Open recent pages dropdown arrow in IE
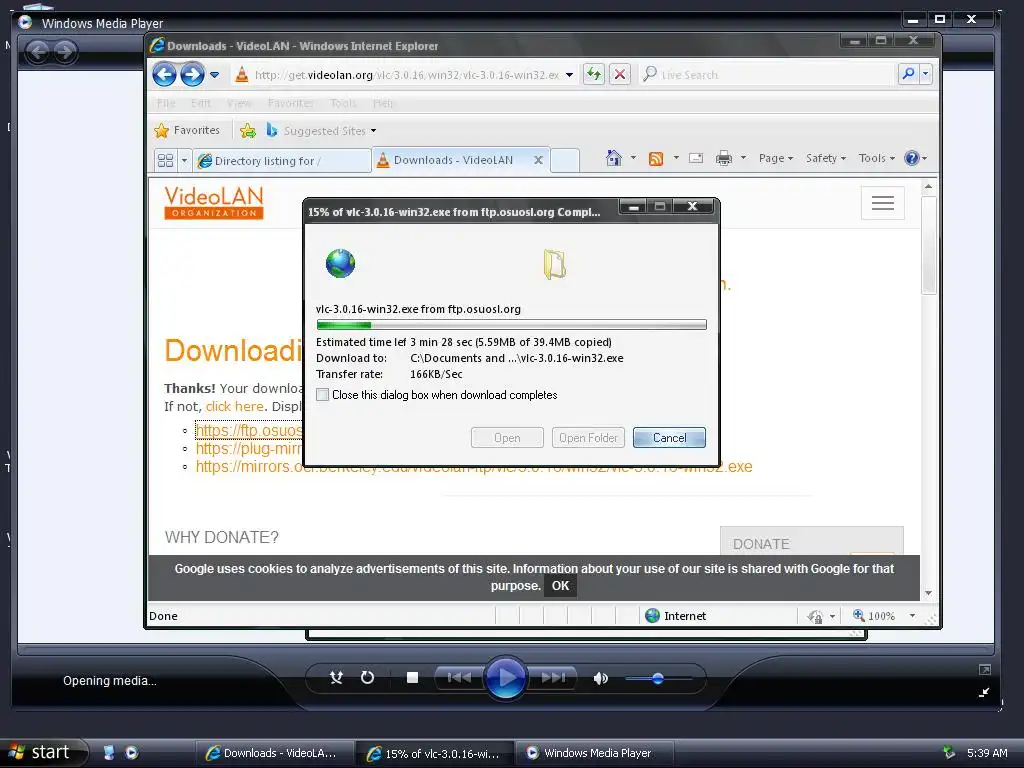This screenshot has height=768, width=1024. [x=214, y=75]
